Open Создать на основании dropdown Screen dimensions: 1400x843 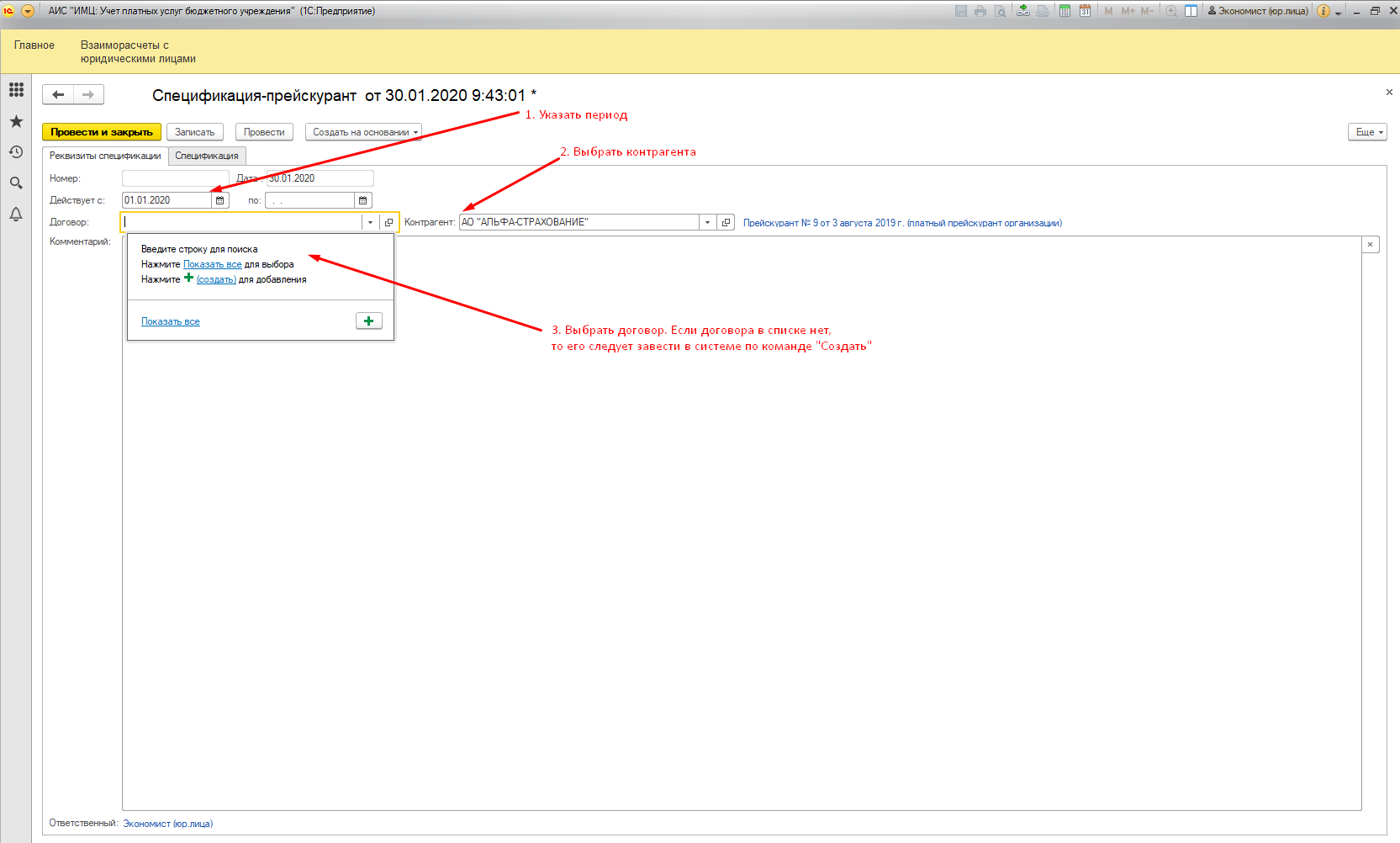pos(363,132)
